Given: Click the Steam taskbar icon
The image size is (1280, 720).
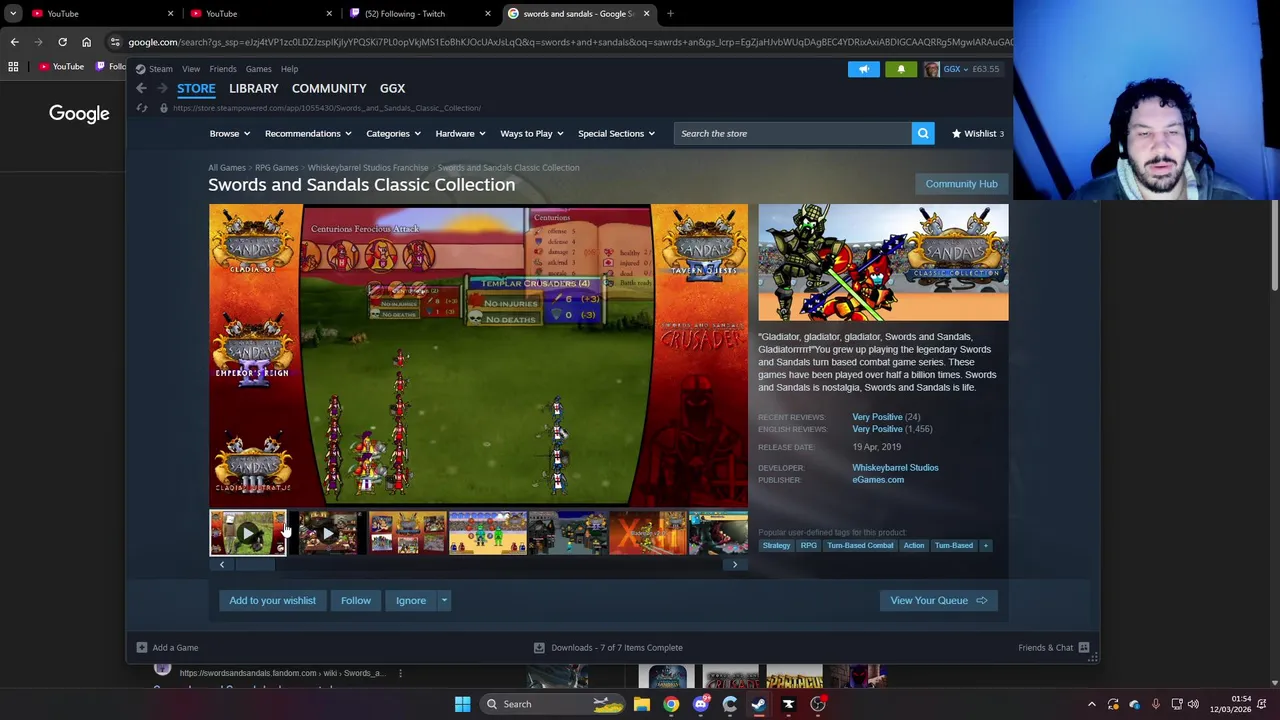Looking at the screenshot, I should [x=759, y=704].
